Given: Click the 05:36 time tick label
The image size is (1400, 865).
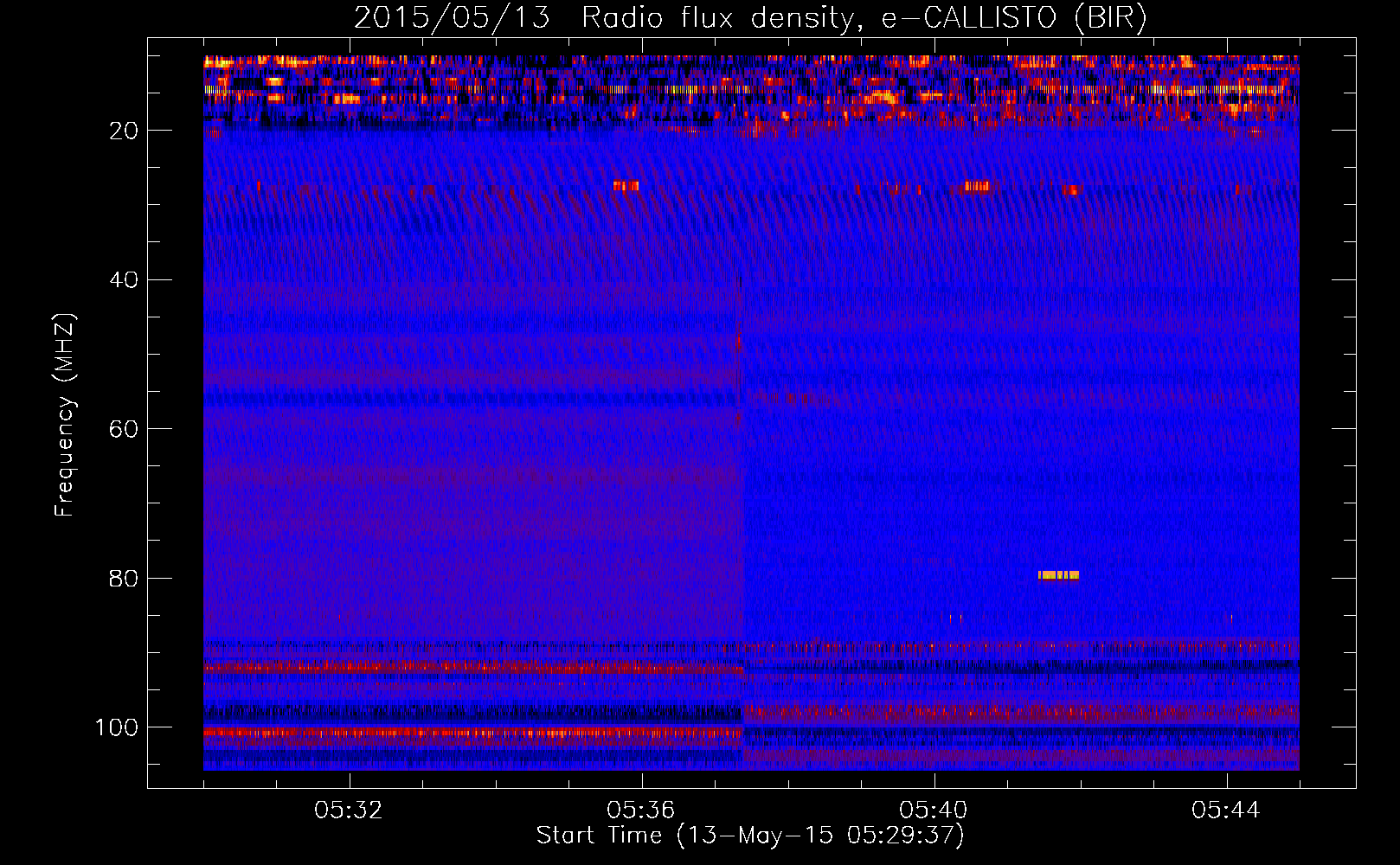Looking at the screenshot, I should [x=641, y=811].
